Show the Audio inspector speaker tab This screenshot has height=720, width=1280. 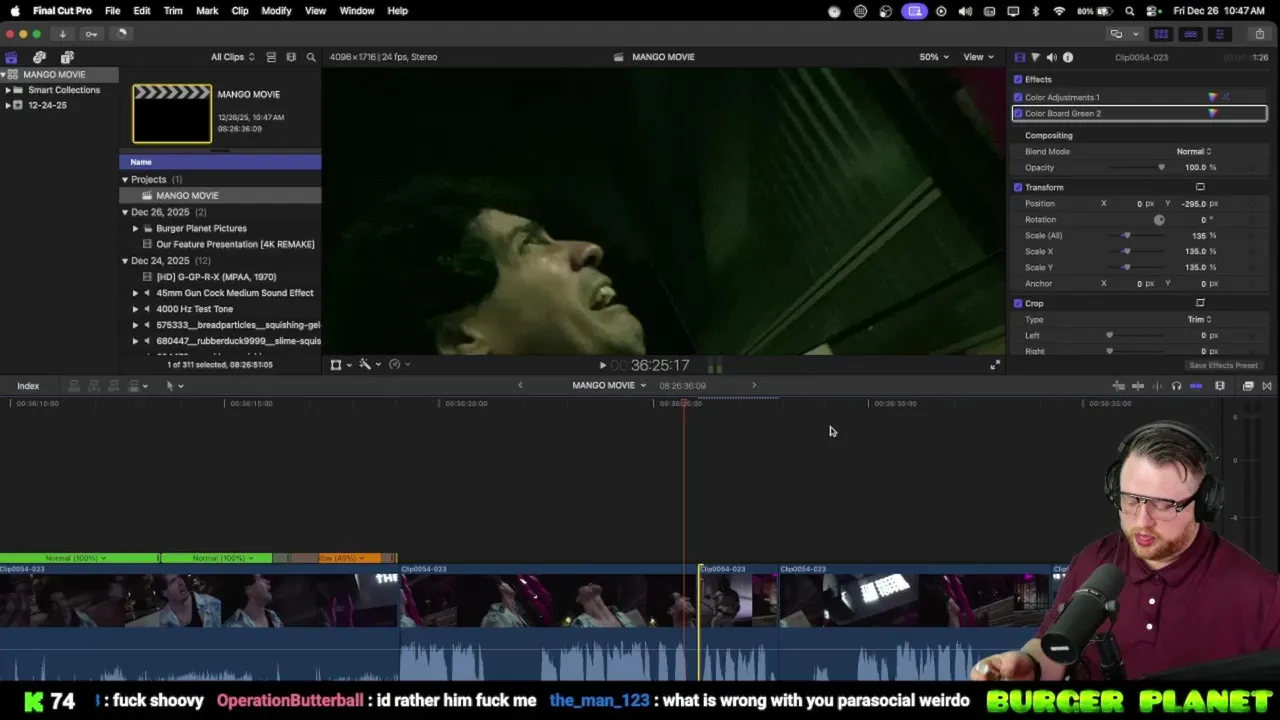(x=1051, y=57)
